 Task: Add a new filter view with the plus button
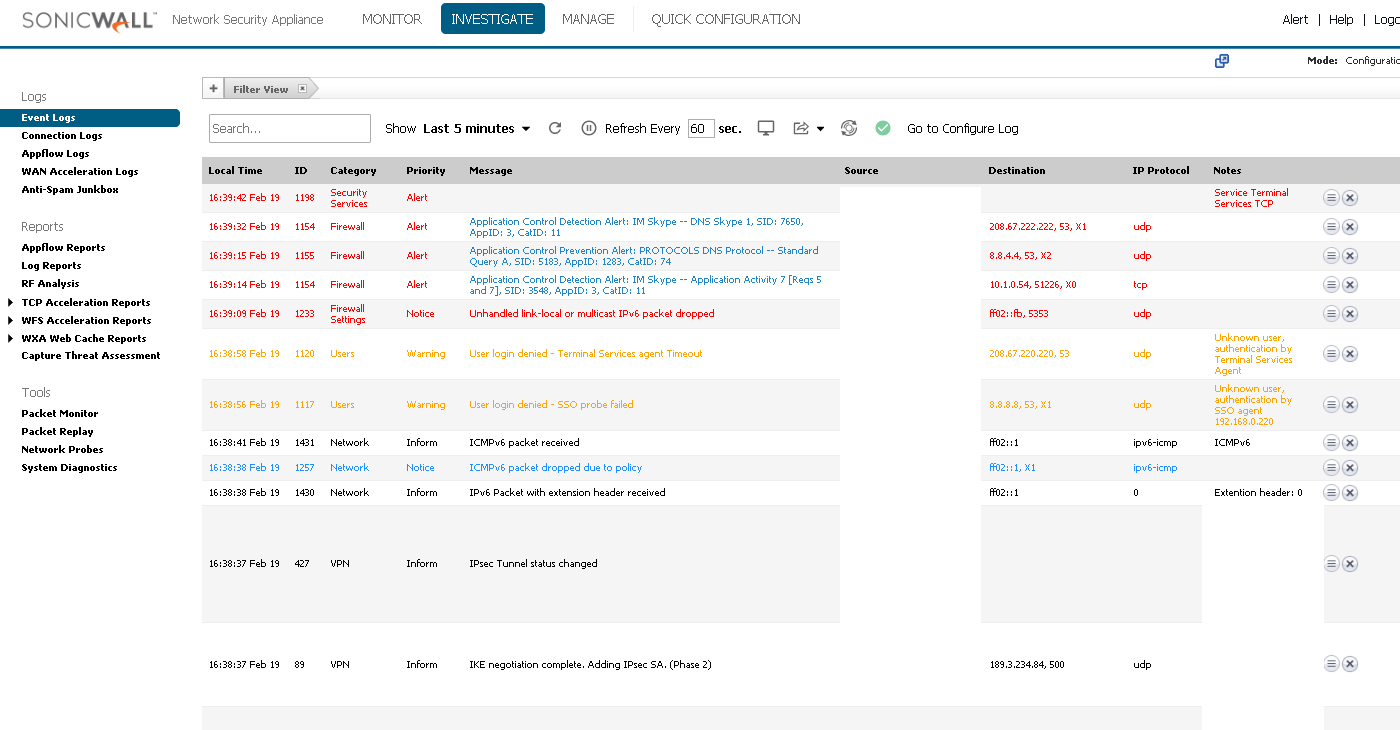[x=213, y=88]
